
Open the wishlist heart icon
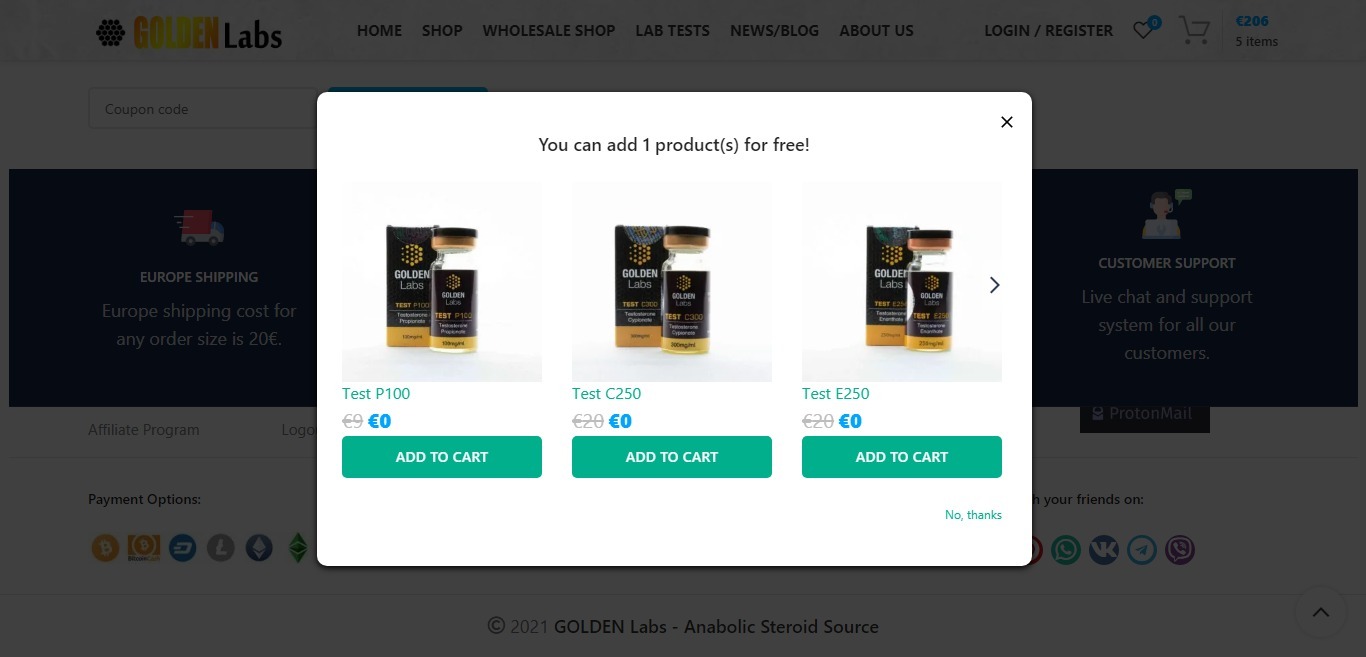point(1143,30)
